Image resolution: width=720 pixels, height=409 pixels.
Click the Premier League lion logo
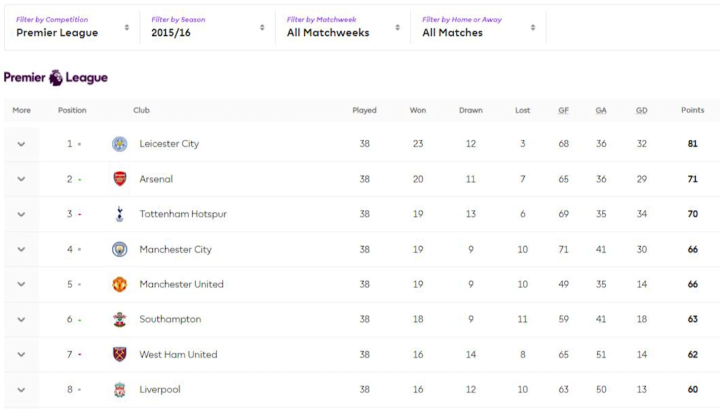point(56,77)
